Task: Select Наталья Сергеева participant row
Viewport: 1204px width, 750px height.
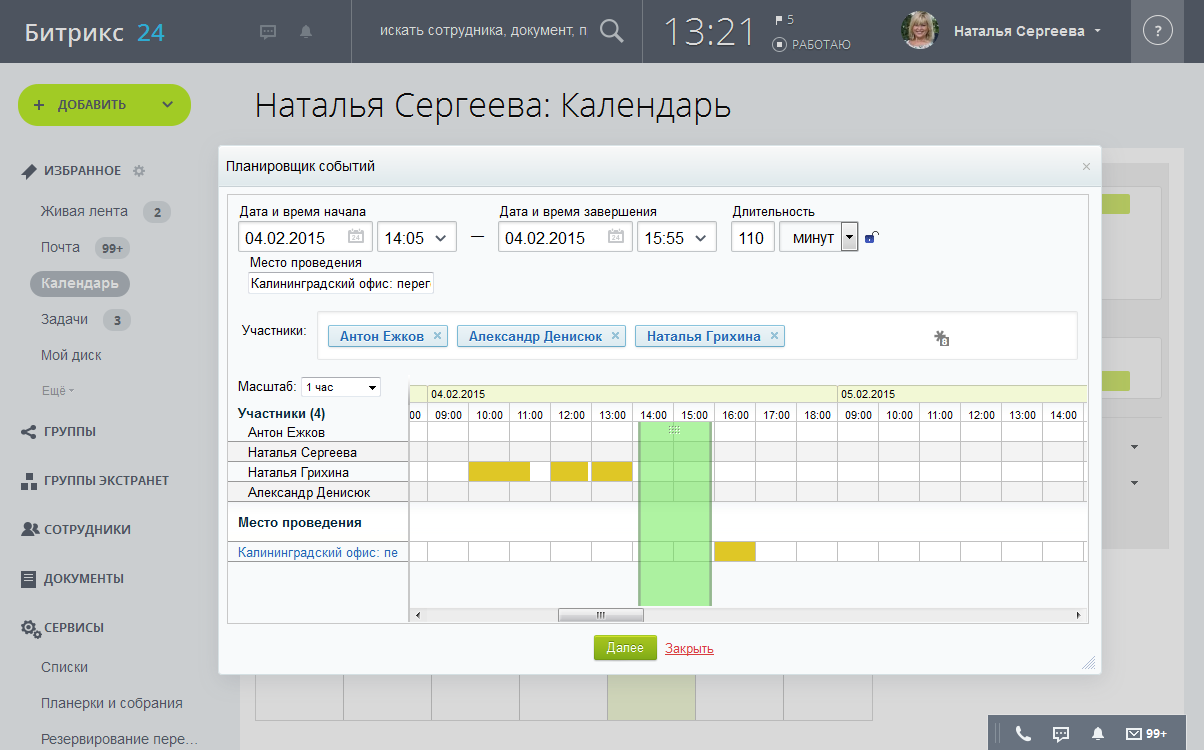Action: [318, 452]
